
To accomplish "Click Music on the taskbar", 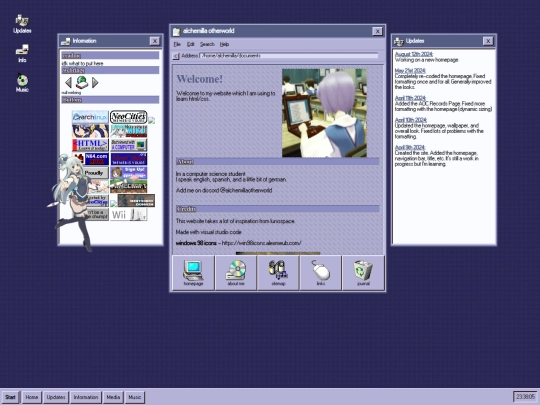I will click(x=135, y=397).
